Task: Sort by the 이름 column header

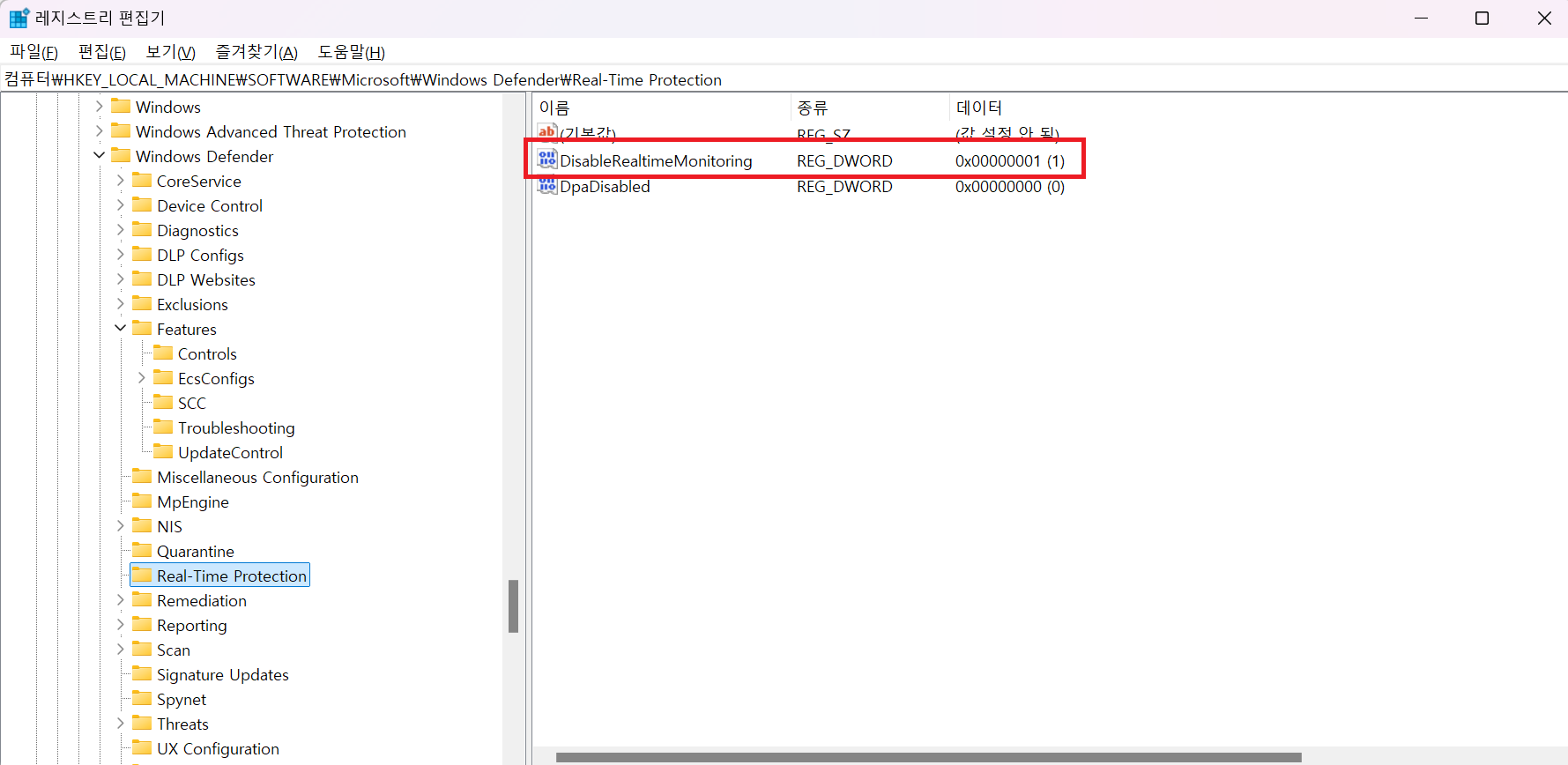Action: point(661,108)
